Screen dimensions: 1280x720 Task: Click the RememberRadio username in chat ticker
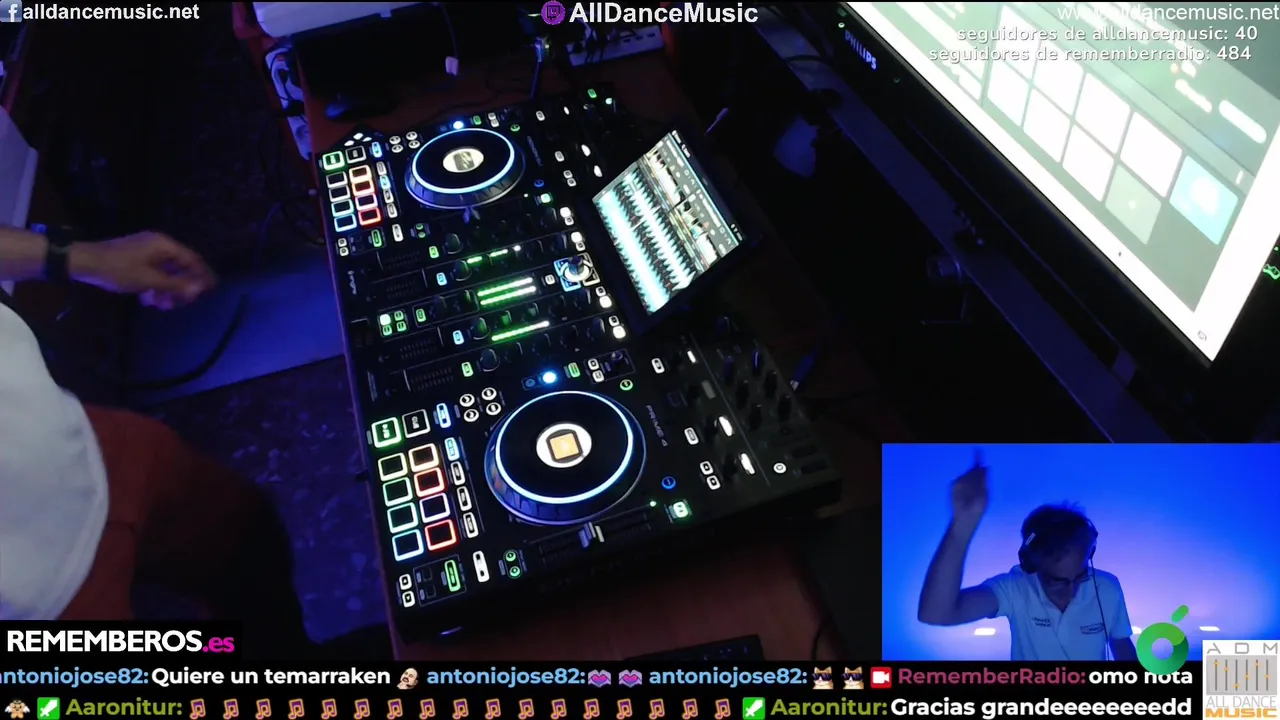coord(991,677)
